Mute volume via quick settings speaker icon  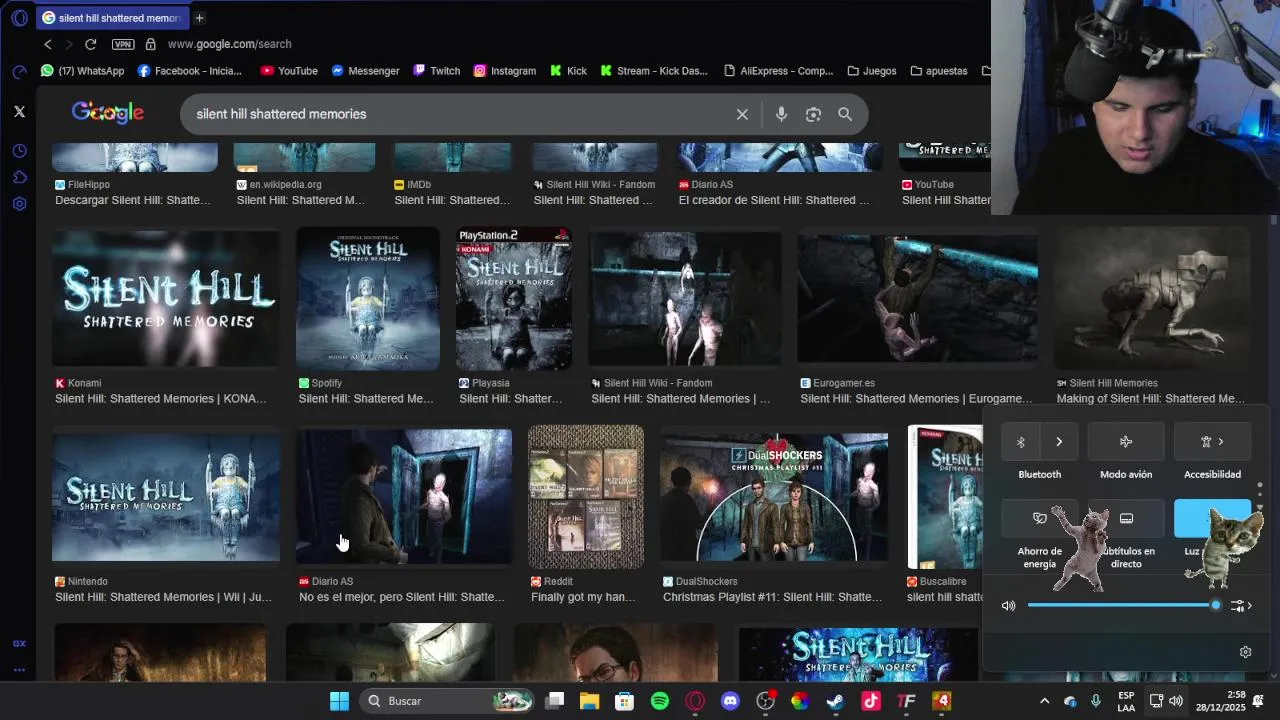point(1008,606)
